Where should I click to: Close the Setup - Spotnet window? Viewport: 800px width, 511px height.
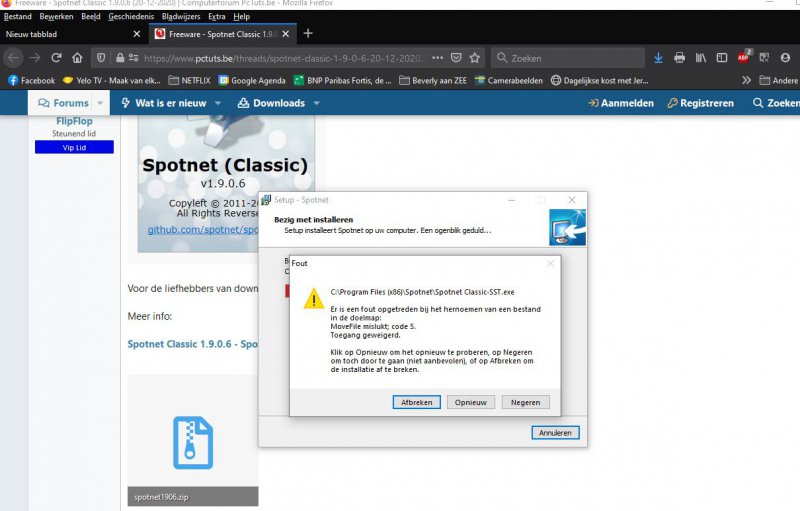572,200
